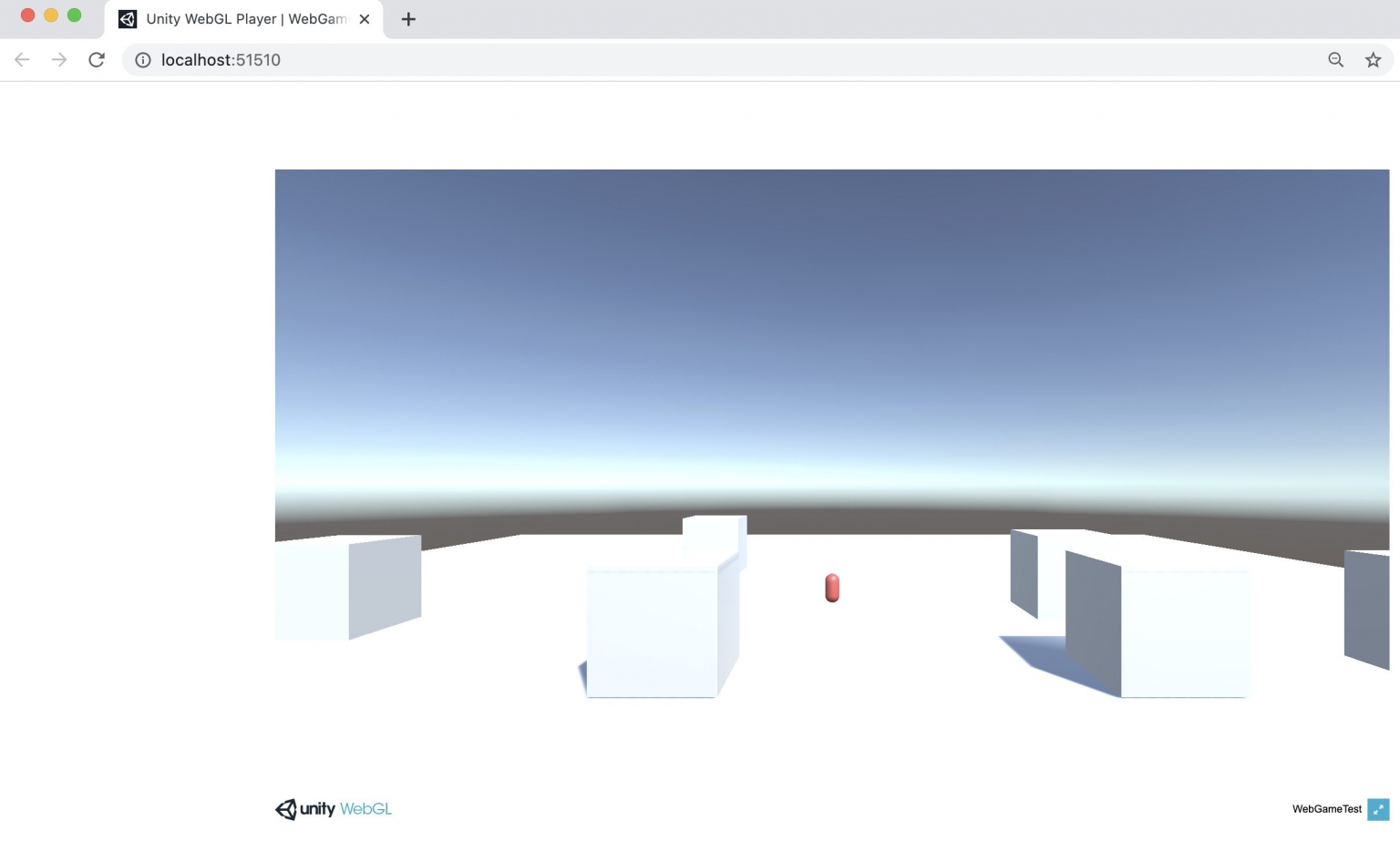Click the Unity icon in the browser tab
Screen dimensions: 1400x841
tap(128, 18)
